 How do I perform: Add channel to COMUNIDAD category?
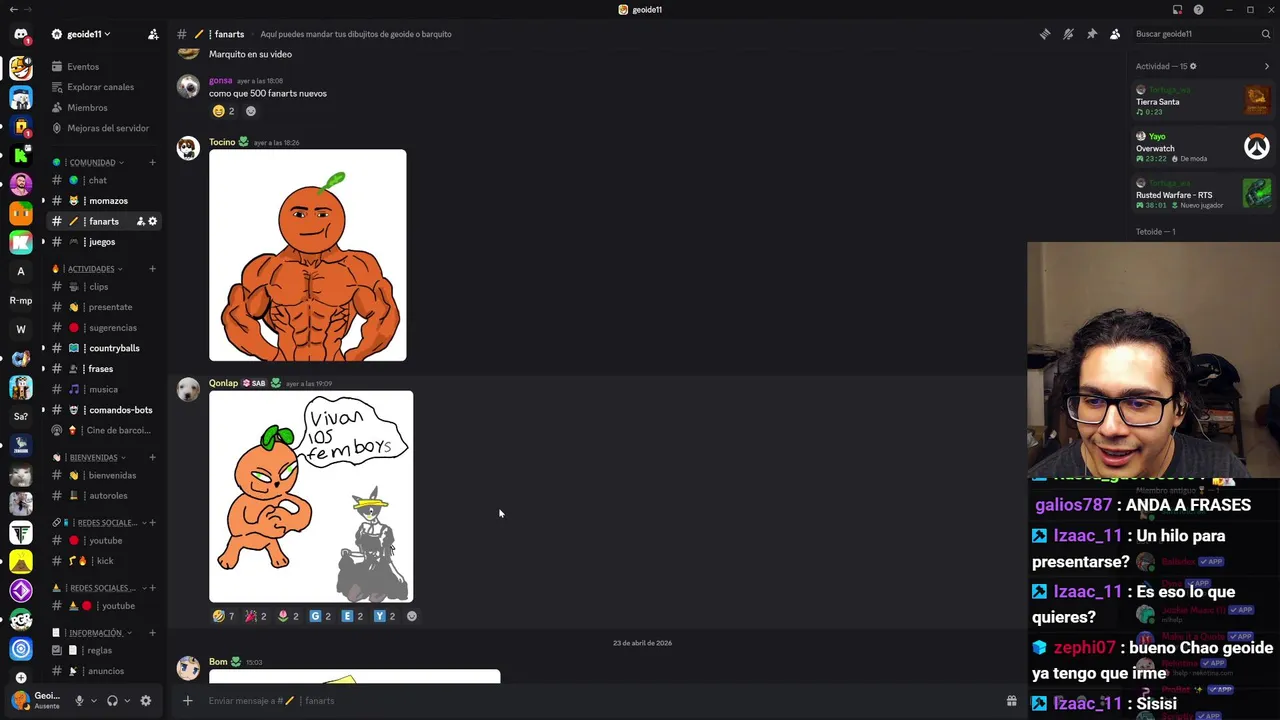pos(152,162)
